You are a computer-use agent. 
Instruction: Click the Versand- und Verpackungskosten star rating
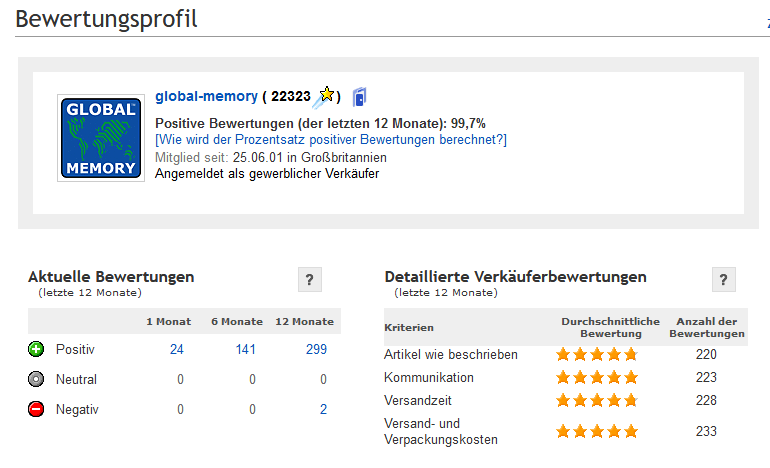click(x=597, y=431)
